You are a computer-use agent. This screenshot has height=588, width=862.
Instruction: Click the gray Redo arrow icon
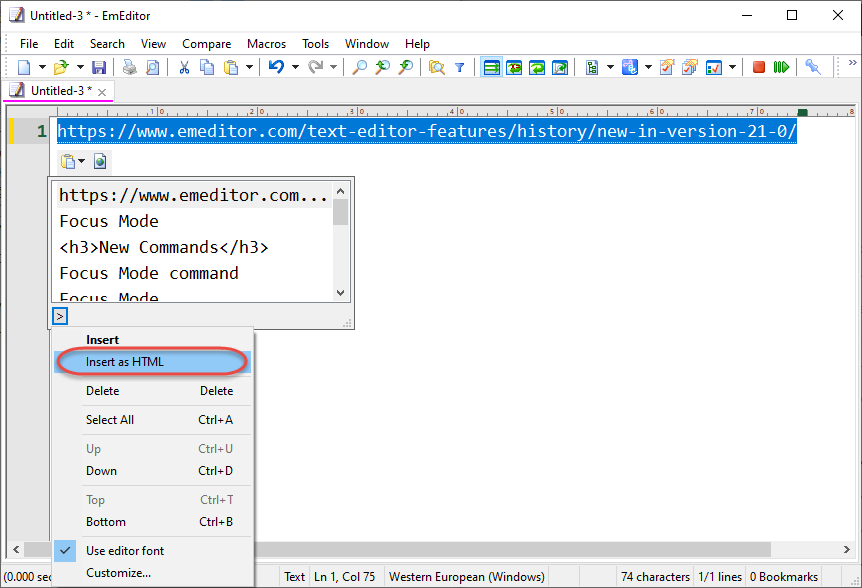click(316, 67)
